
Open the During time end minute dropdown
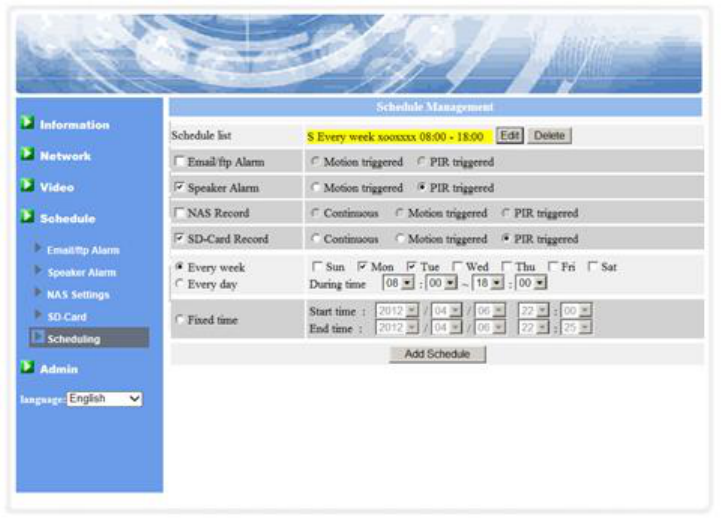pos(531,282)
